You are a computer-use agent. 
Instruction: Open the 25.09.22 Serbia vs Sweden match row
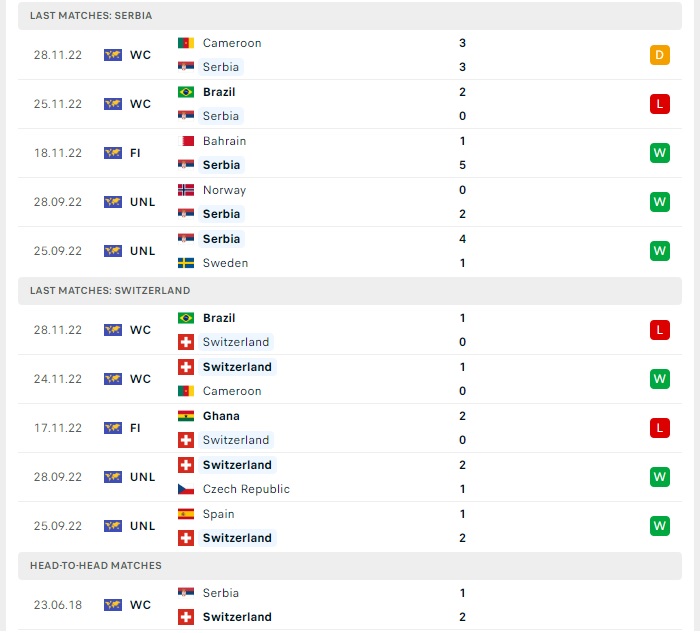[350, 251]
